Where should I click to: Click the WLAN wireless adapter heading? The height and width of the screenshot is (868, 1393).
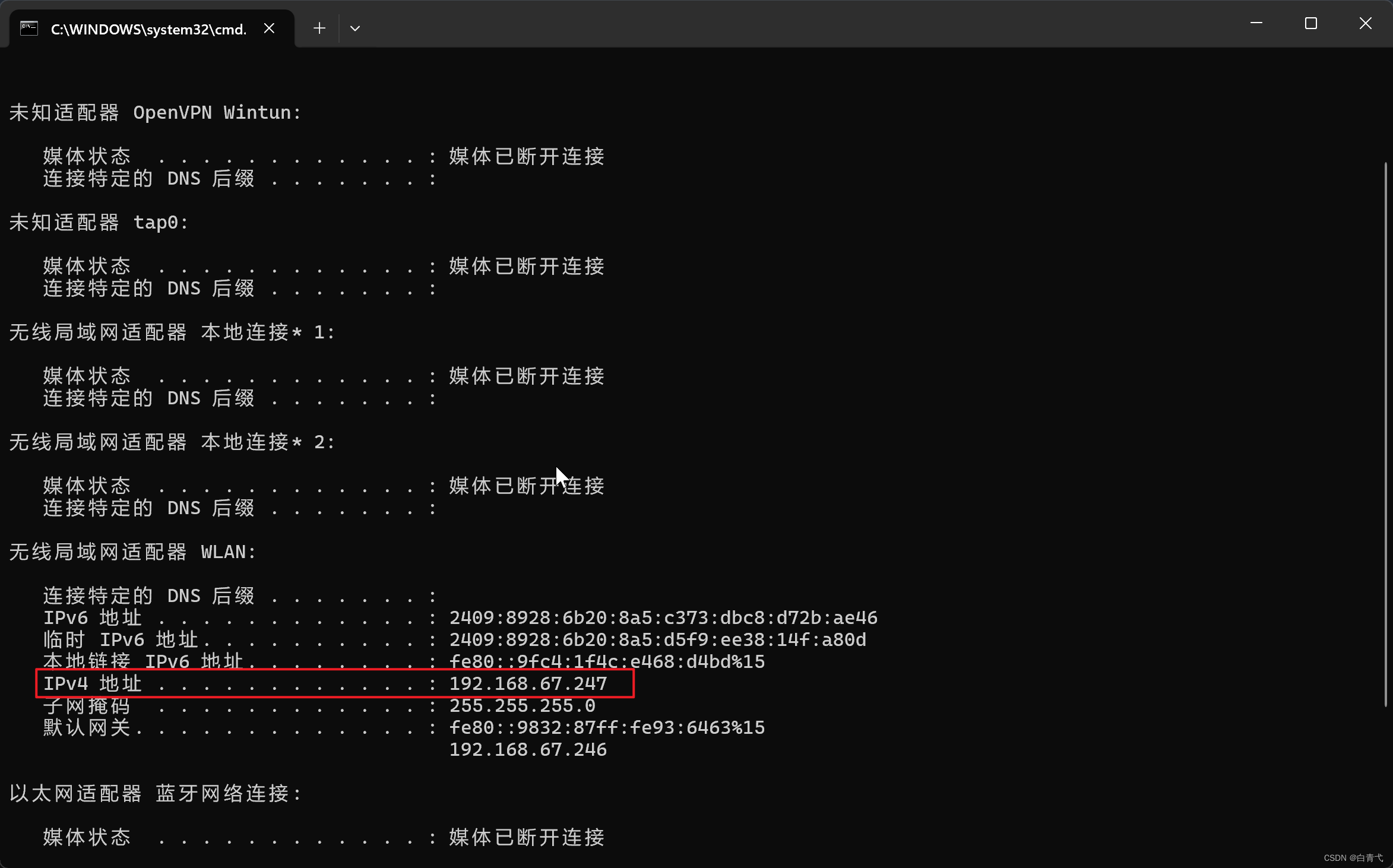coord(132,552)
